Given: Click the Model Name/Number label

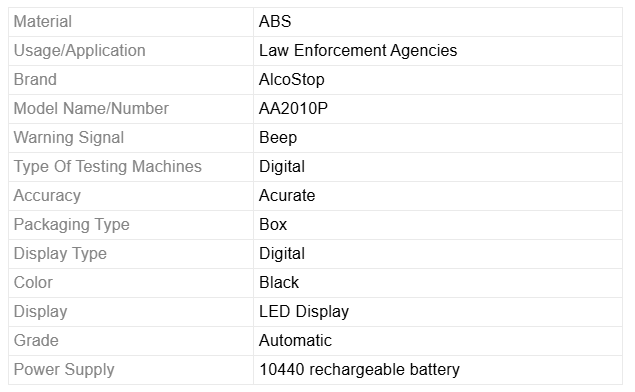Looking at the screenshot, I should pos(91,109).
